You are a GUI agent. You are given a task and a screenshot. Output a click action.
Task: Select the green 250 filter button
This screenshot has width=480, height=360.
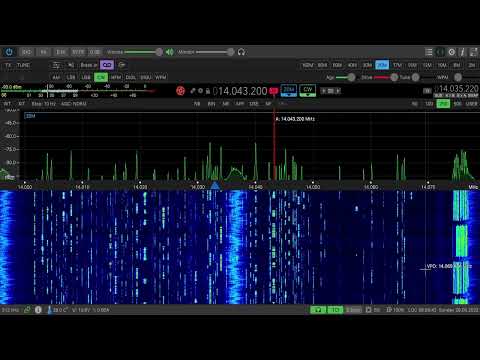443,104
